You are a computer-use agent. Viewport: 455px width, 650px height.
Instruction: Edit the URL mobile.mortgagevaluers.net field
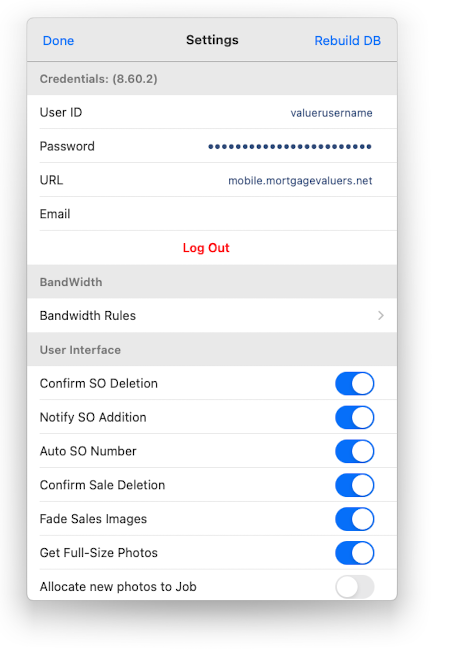pyautogui.click(x=300, y=181)
